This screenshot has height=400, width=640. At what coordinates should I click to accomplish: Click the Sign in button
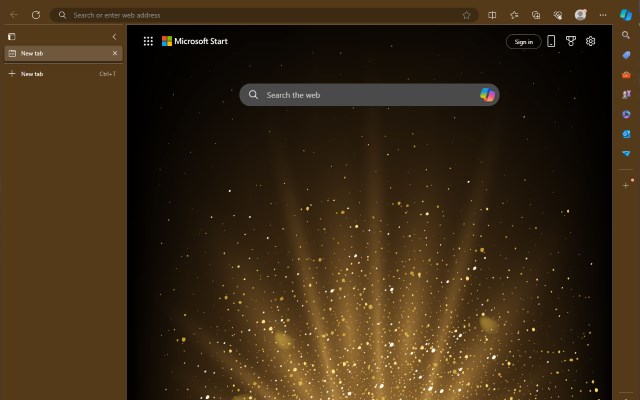pyautogui.click(x=524, y=42)
